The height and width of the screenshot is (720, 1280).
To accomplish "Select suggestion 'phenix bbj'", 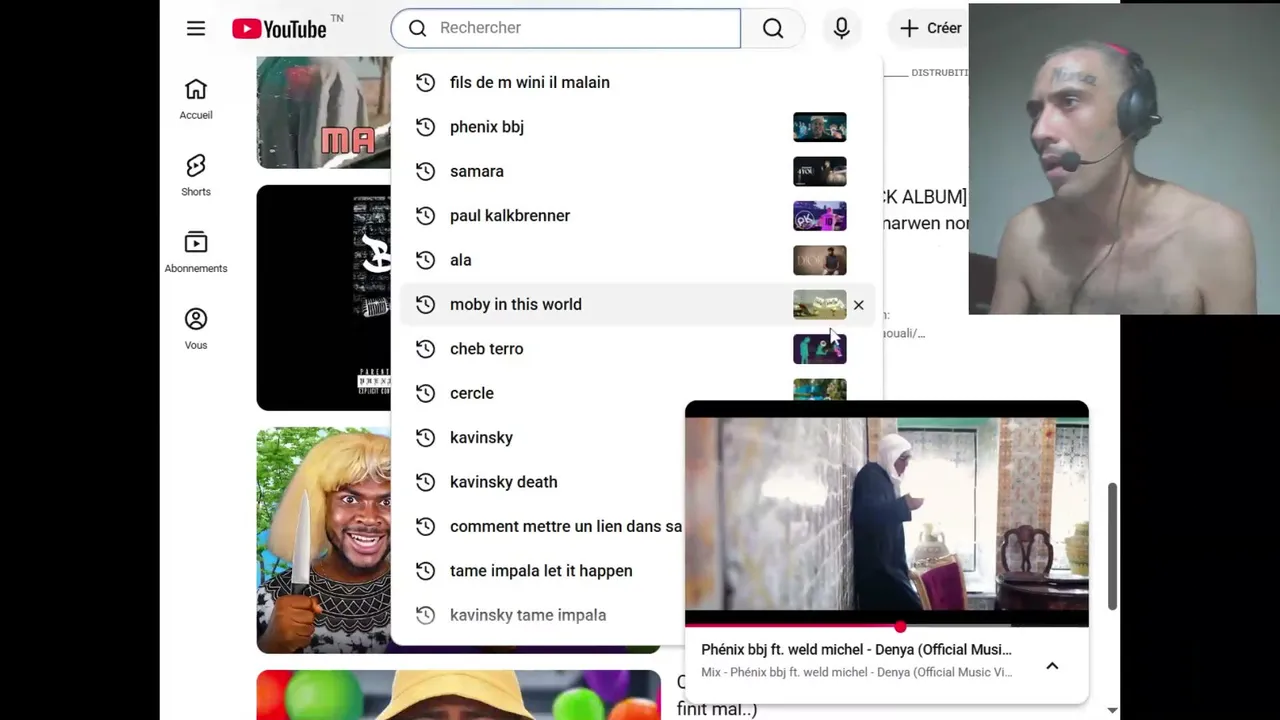I will [x=636, y=127].
